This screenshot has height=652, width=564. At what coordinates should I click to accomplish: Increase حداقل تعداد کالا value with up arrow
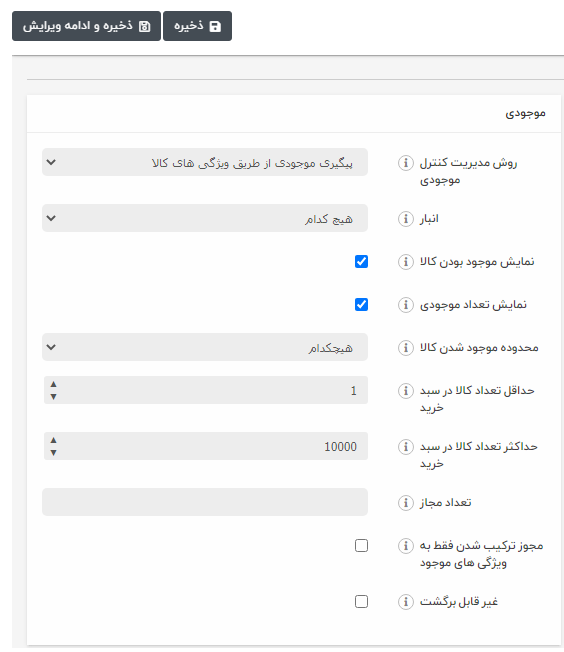tap(53, 384)
